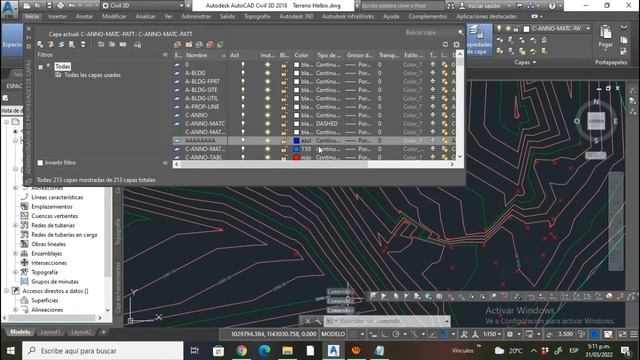Toggle lock icon for layer A-BLDG-UTIL

284,98
